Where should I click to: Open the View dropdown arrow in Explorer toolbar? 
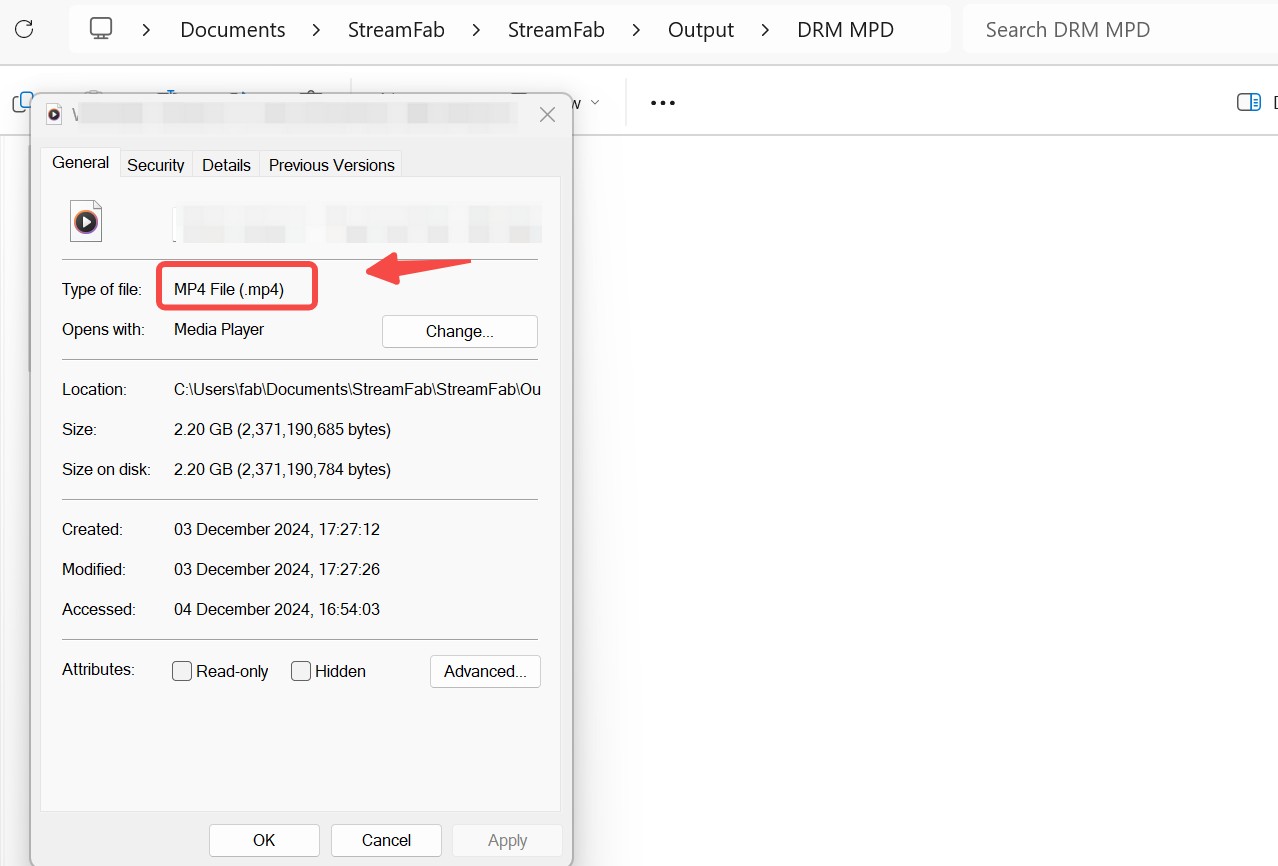[x=595, y=102]
